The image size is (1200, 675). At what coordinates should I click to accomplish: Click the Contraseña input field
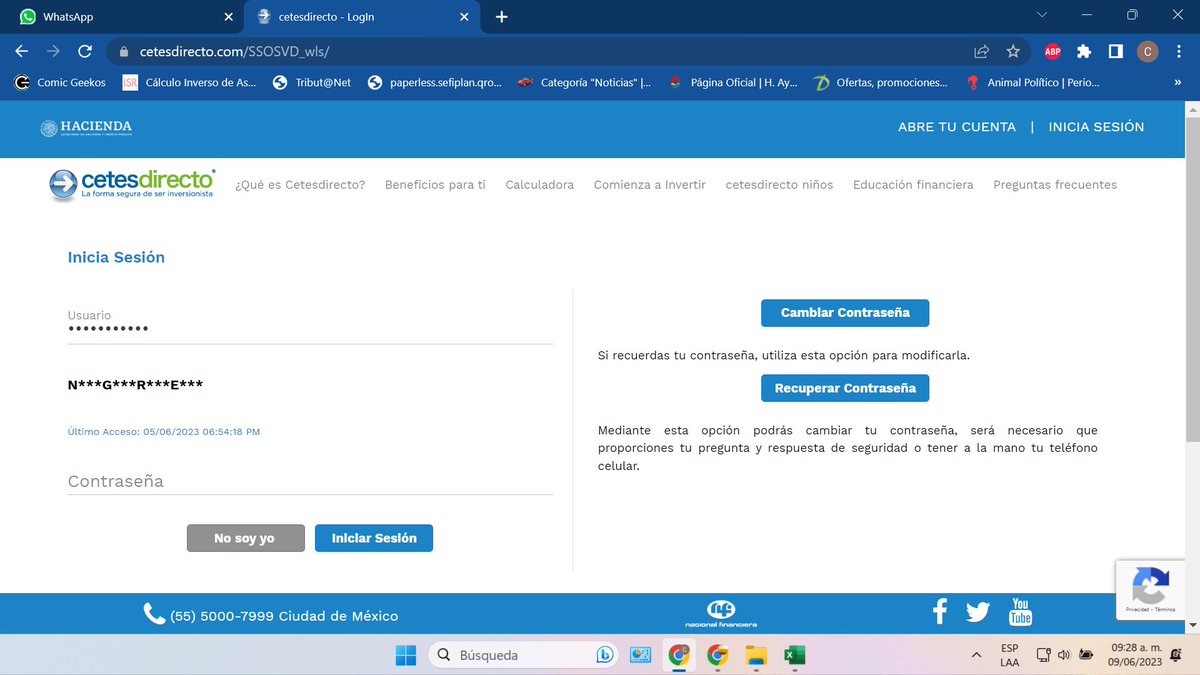click(310, 481)
